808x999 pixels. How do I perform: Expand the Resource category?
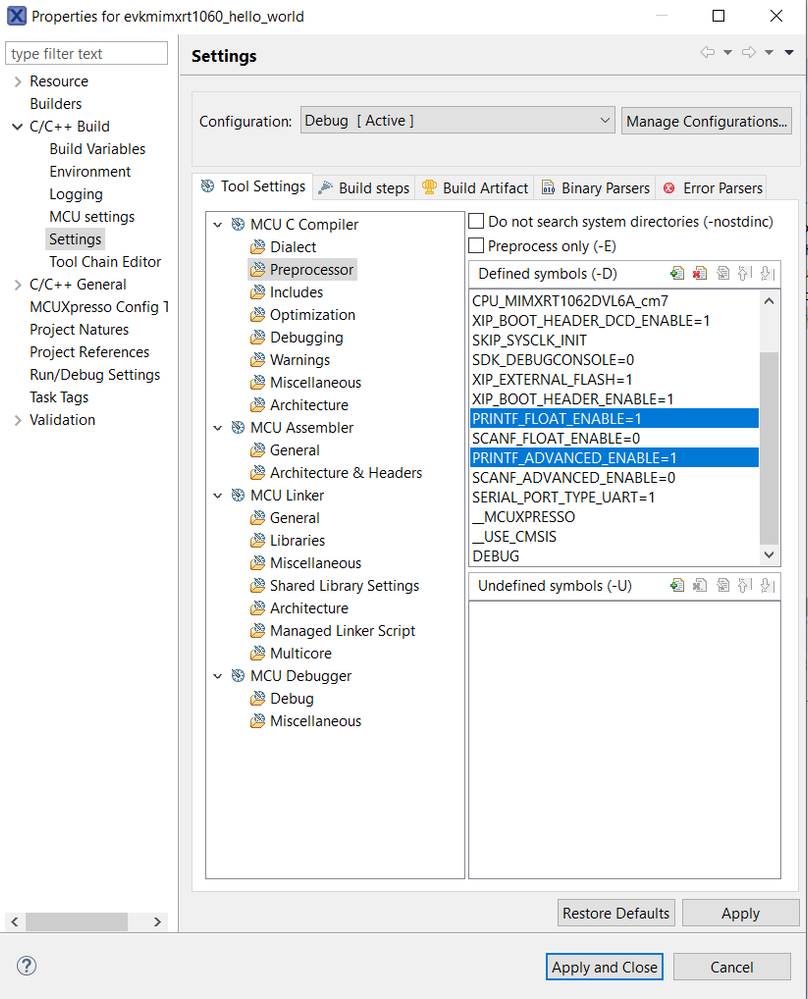[x=18, y=82]
